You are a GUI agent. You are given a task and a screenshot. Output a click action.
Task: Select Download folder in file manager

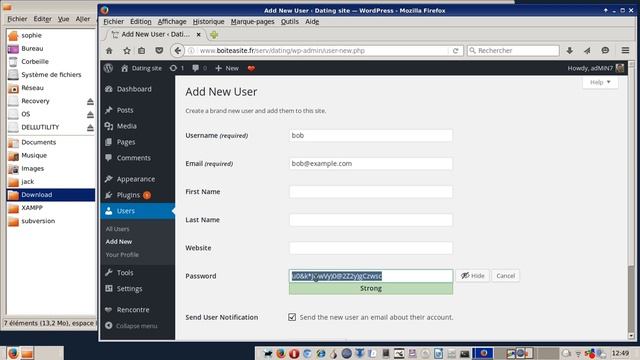pyautogui.click(x=51, y=195)
